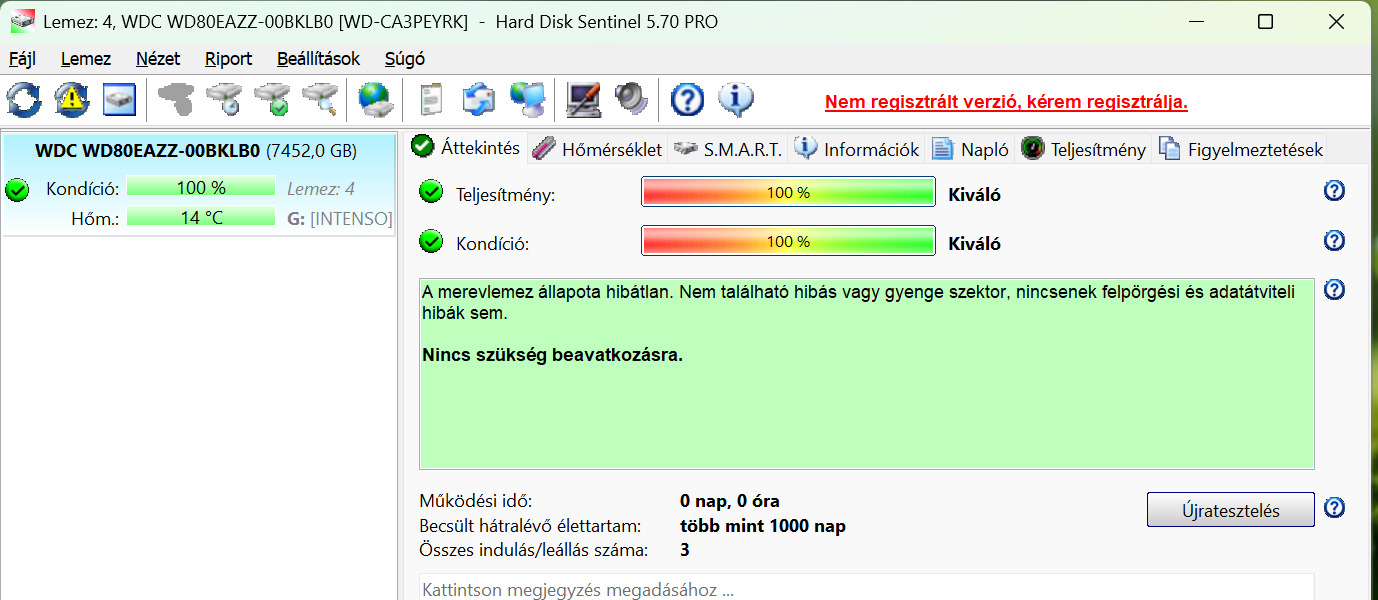
Task: Click green status check icon in disk list
Action: [x=17, y=189]
